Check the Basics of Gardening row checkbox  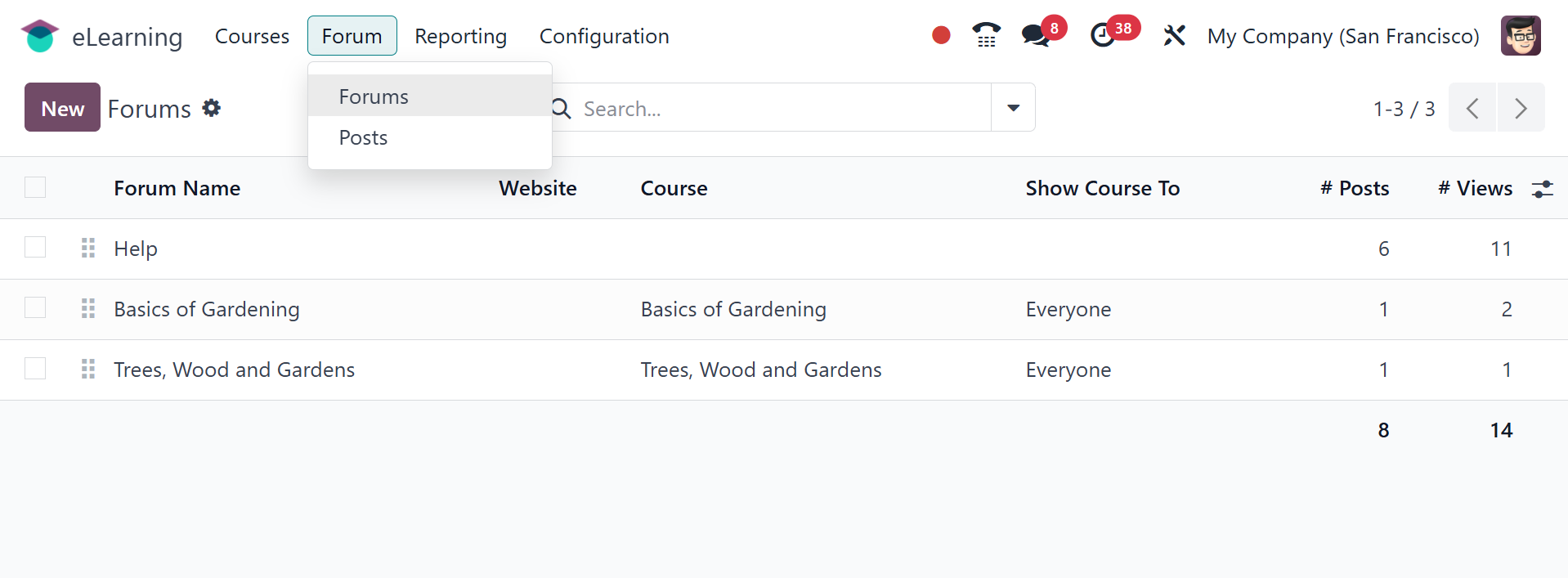[x=35, y=308]
